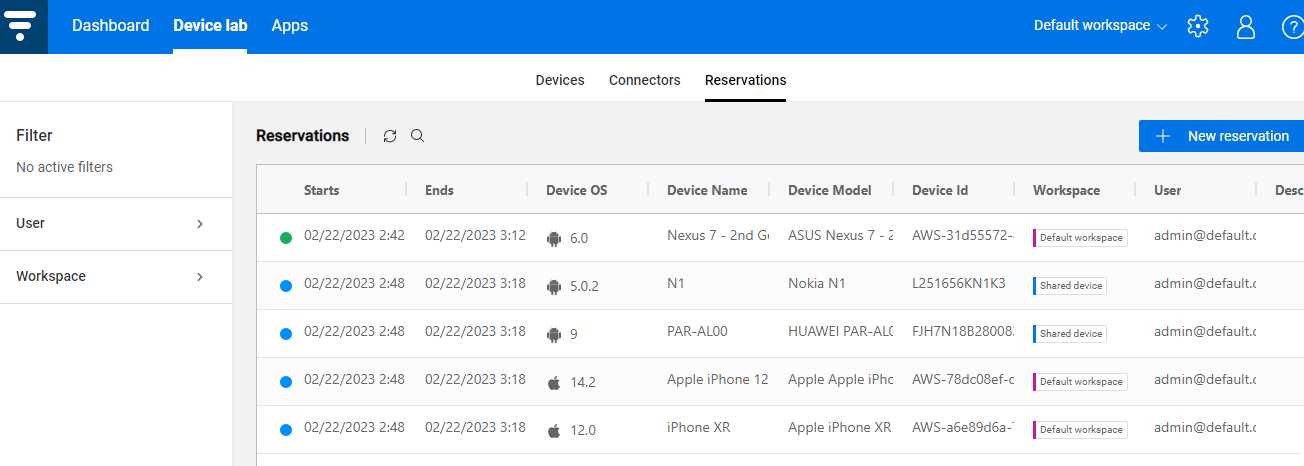Click Apple icon in iPhone XR row
The height and width of the screenshot is (466, 1304).
[x=554, y=430]
